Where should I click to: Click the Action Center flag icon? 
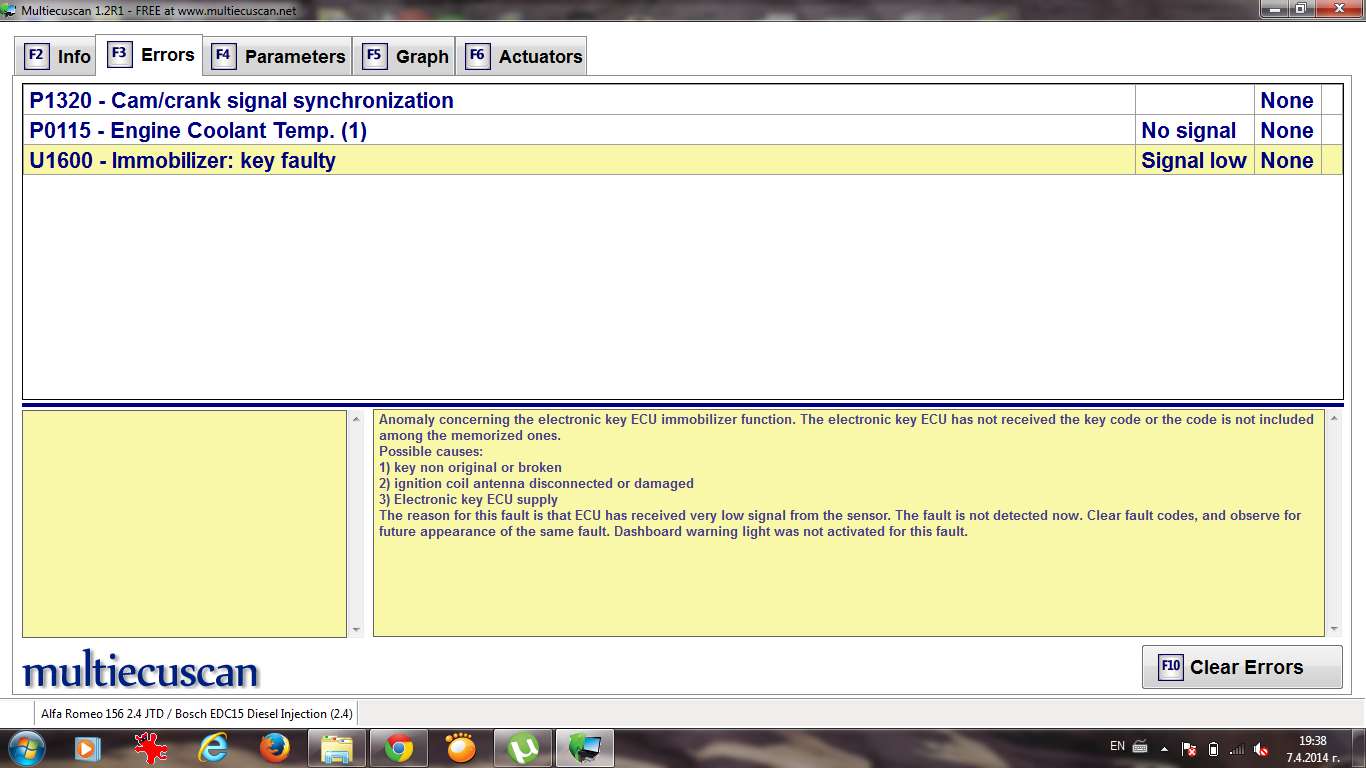1189,749
